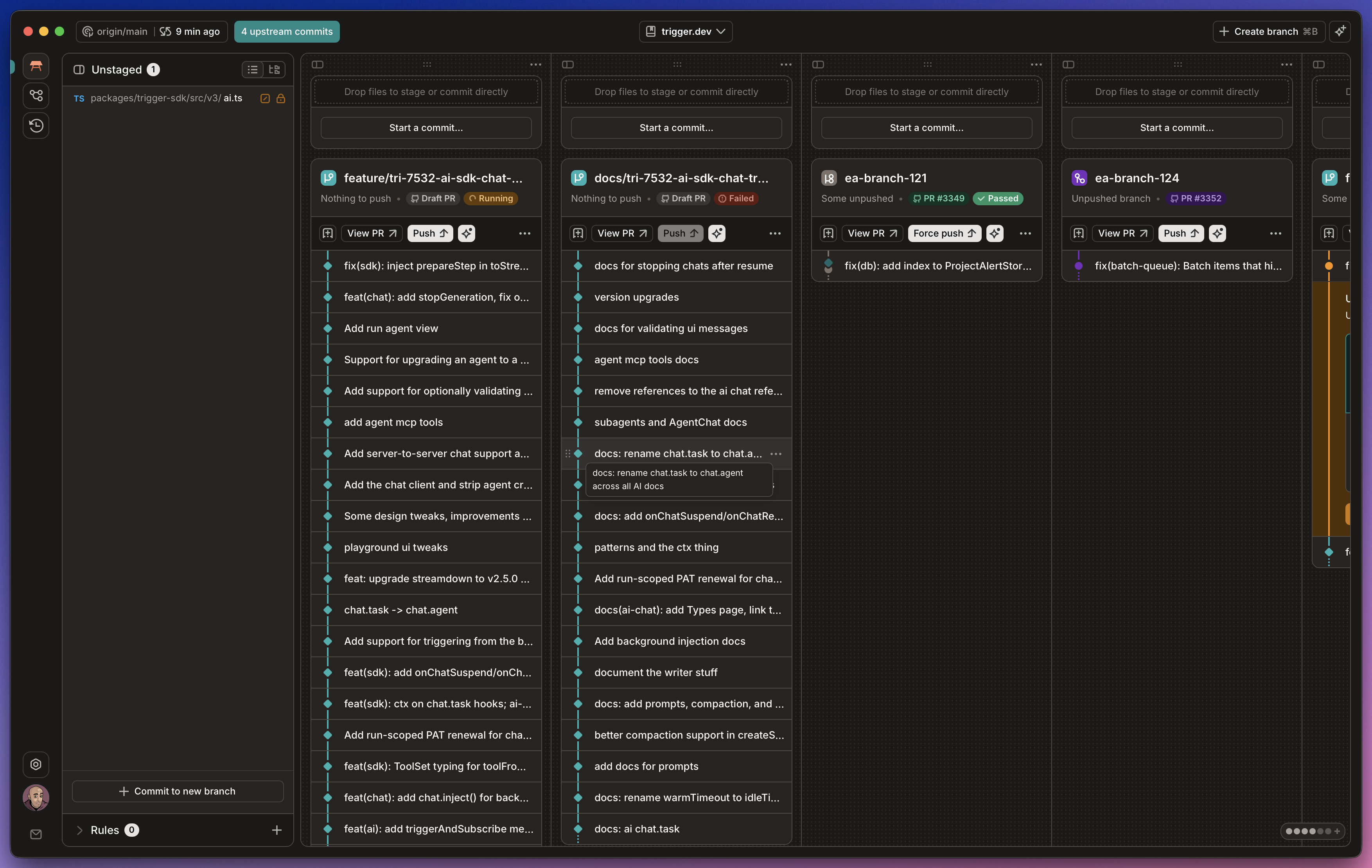
Task: Open the '...' menu on the docs lane header
Action: point(786,65)
